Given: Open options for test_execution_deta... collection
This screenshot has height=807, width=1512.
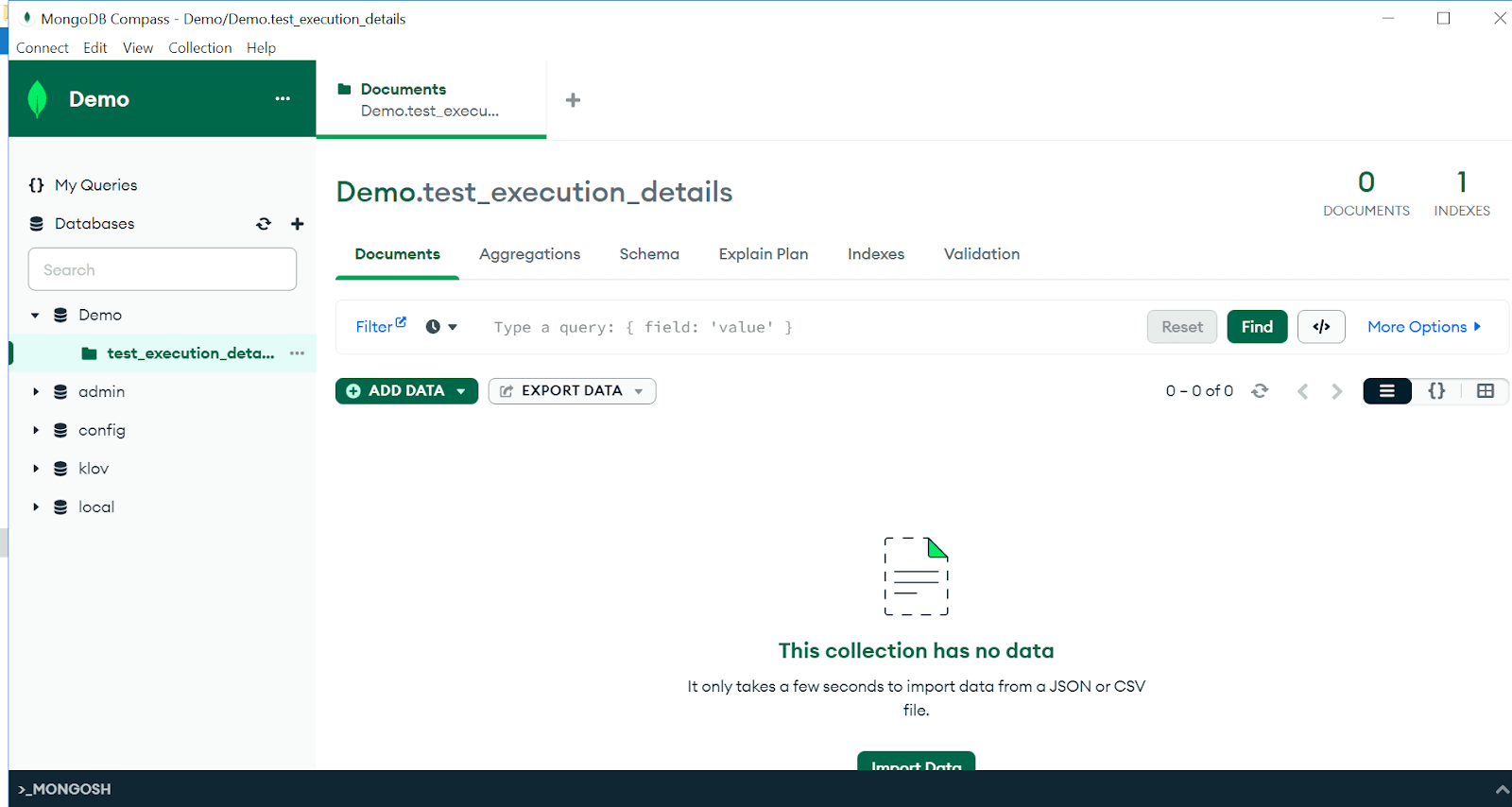Looking at the screenshot, I should (297, 353).
